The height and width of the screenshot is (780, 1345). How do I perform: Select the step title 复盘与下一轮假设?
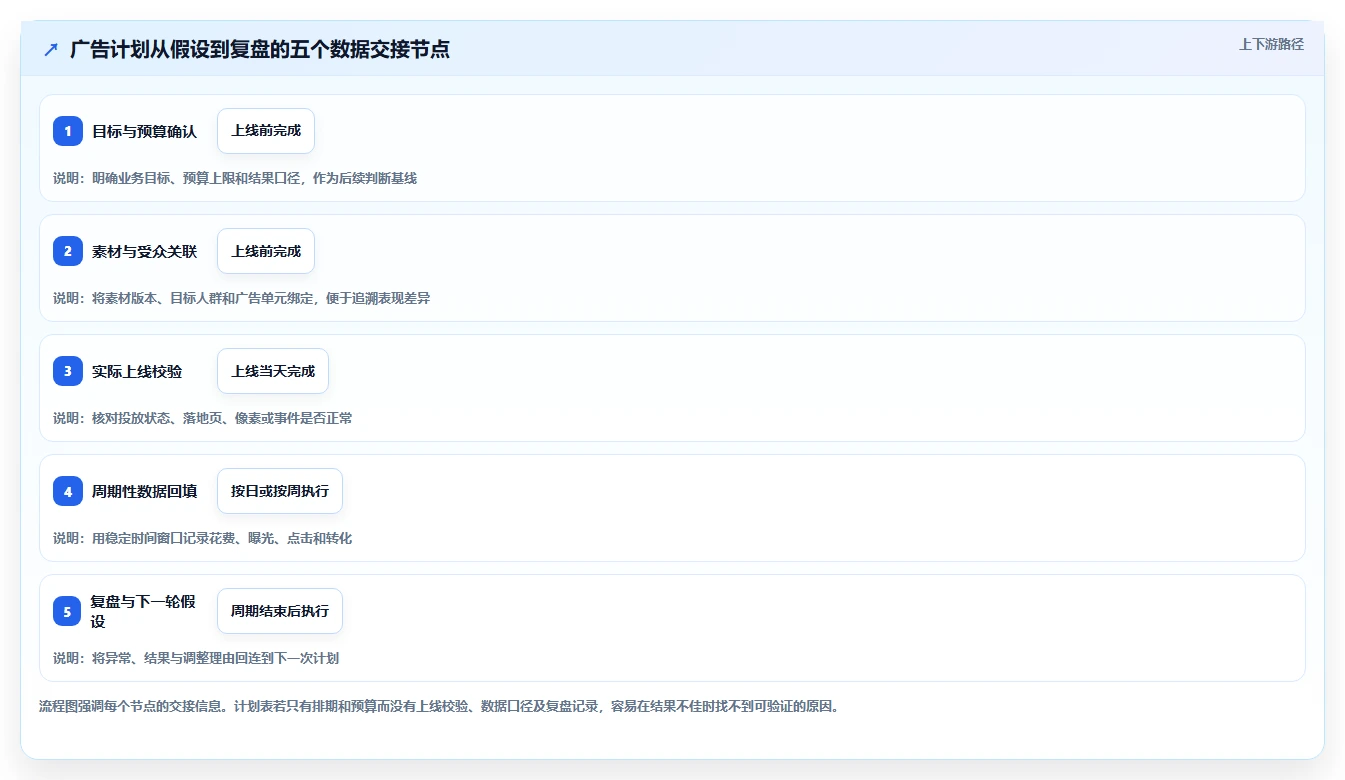(x=143, y=611)
